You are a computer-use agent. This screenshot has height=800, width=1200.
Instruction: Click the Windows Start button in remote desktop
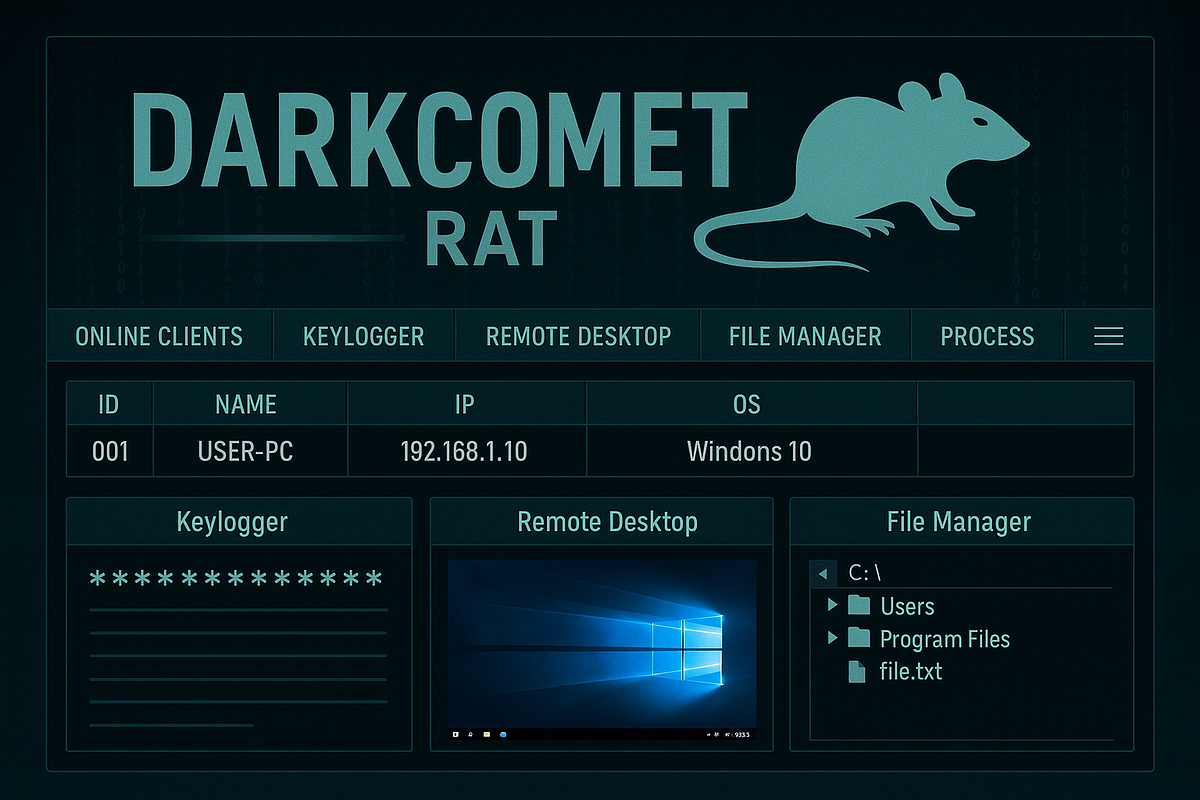coord(455,734)
